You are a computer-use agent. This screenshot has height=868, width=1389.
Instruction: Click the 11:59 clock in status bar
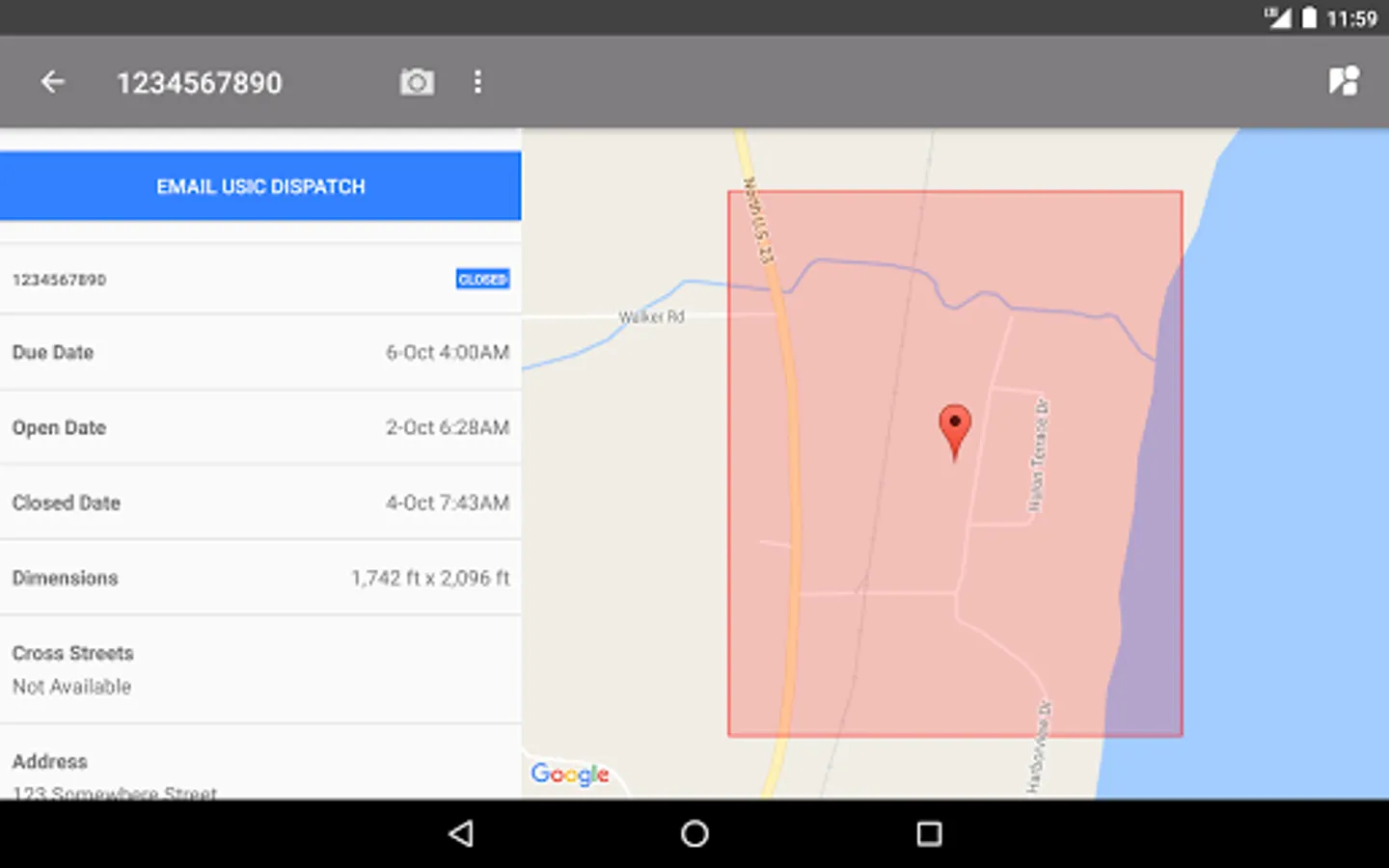(1351, 18)
